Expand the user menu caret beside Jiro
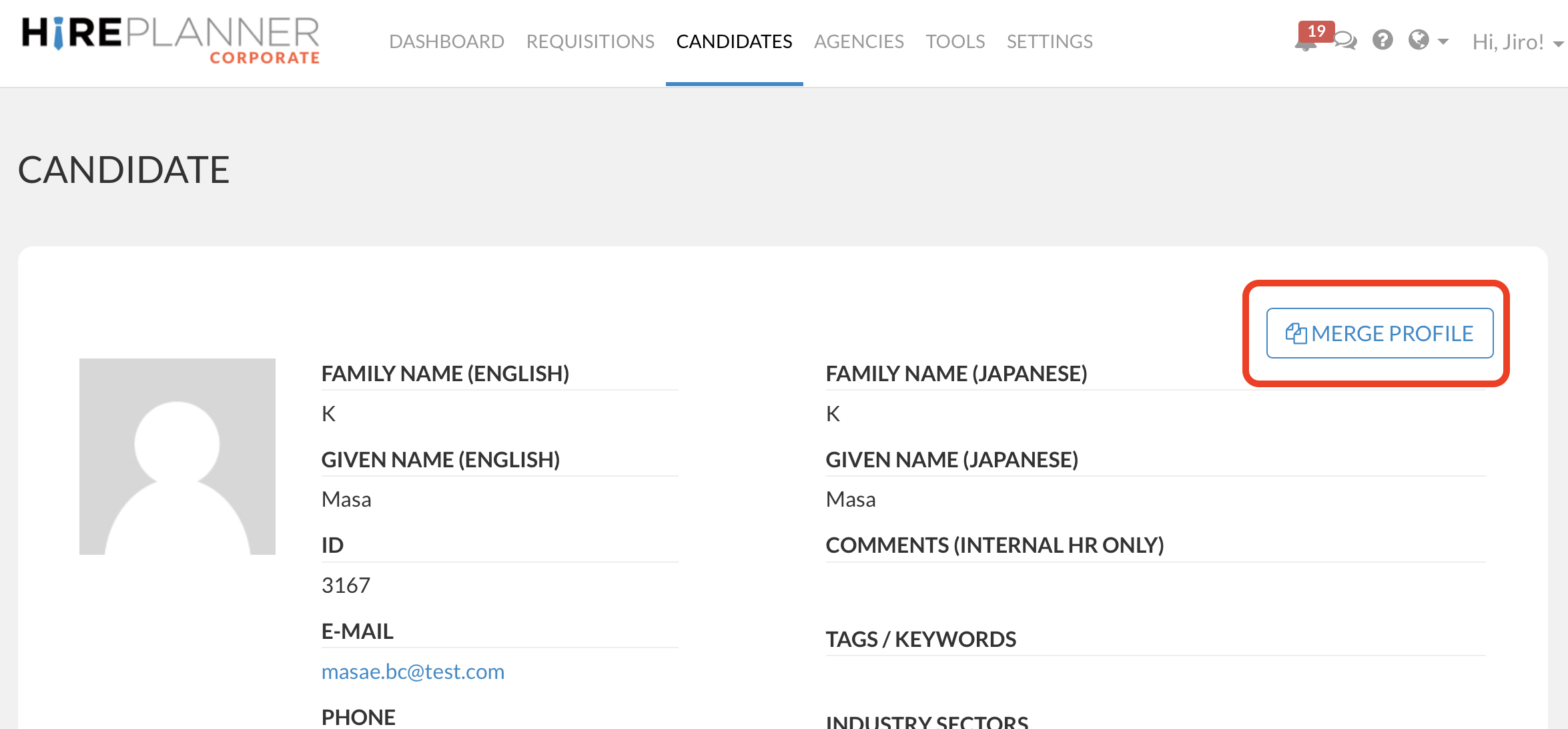 [x=1557, y=43]
